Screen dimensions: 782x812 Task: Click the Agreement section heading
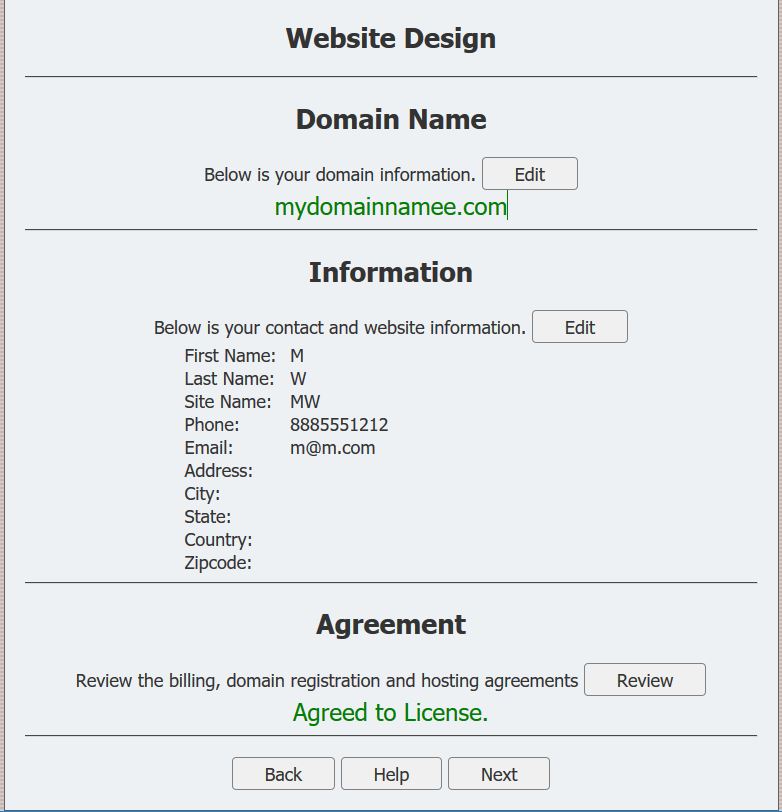click(x=390, y=624)
